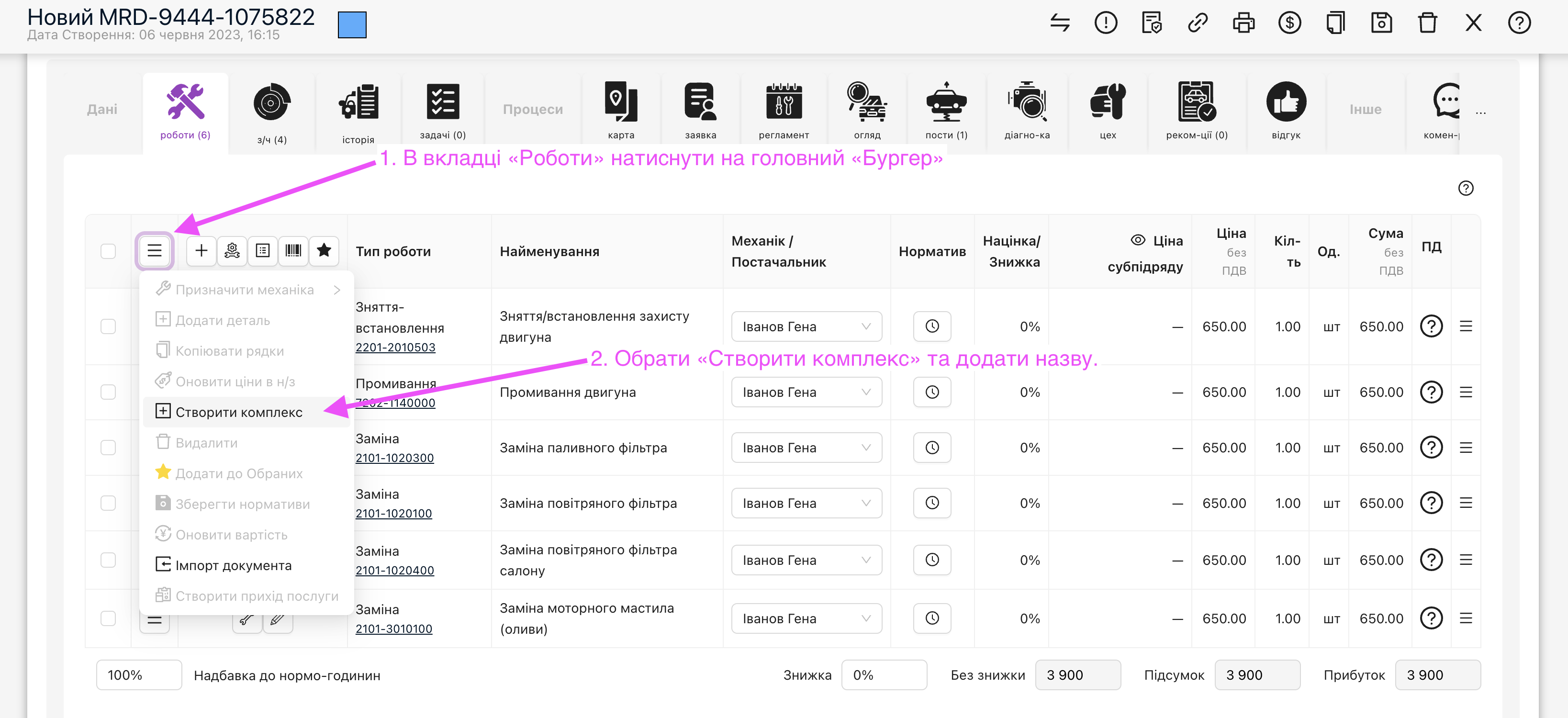
Task: Check the Зняття/встановлення захисту двигуна row checkbox
Action: 108,326
